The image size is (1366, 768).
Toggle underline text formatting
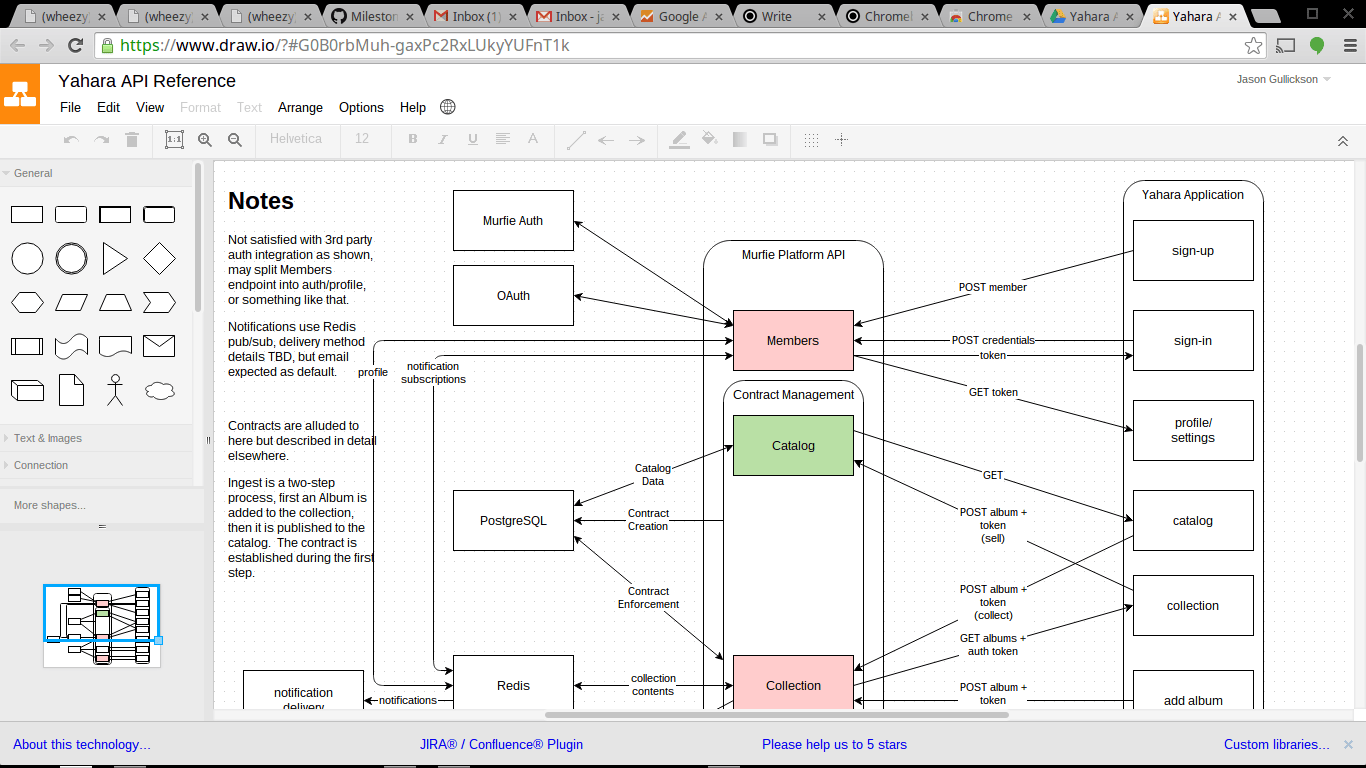[472, 139]
